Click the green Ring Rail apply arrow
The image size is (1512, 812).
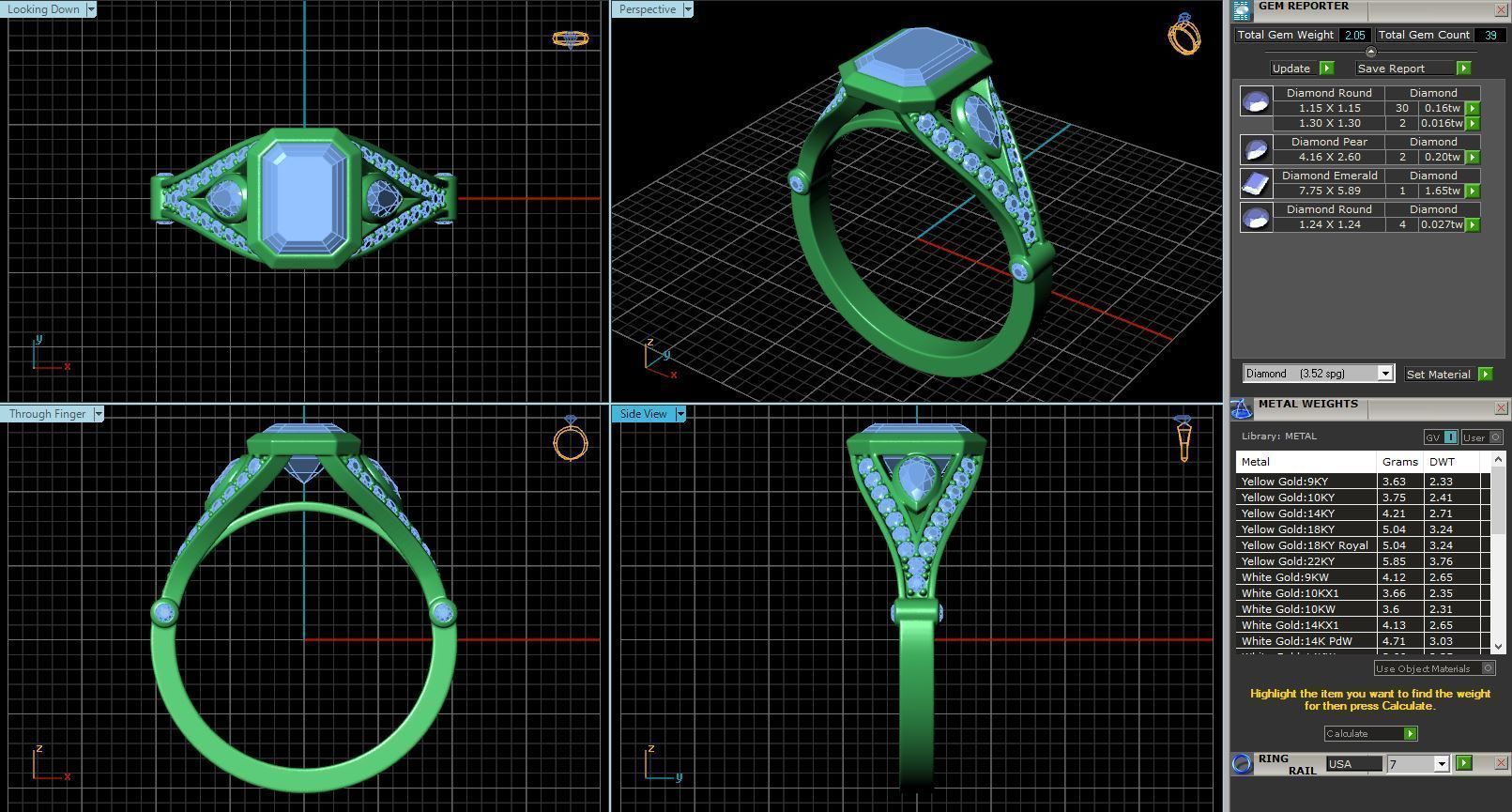point(1464,763)
